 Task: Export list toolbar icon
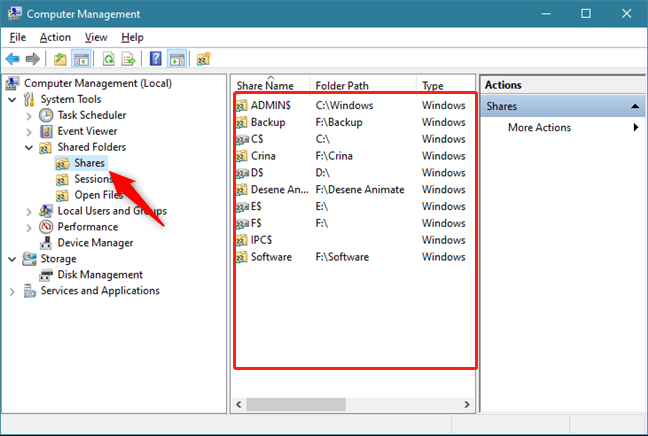click(129, 59)
